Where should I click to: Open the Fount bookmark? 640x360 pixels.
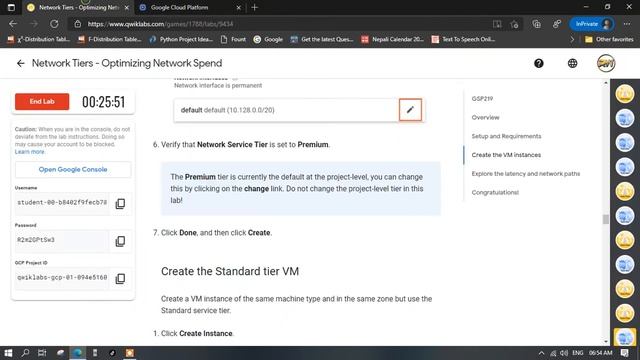tap(233, 40)
